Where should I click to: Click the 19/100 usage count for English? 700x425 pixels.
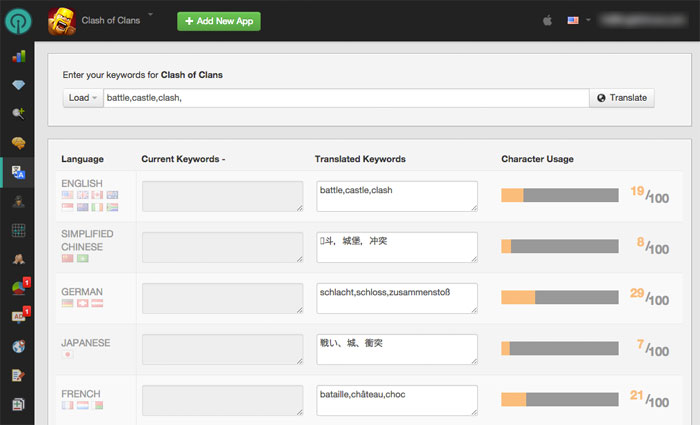[649, 195]
